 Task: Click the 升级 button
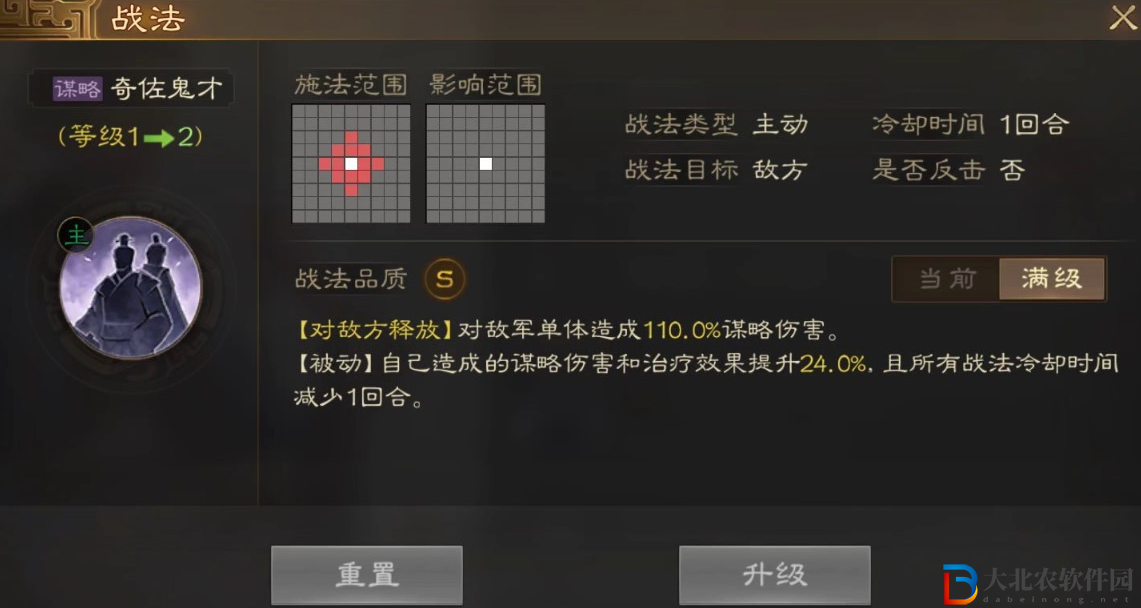point(774,575)
